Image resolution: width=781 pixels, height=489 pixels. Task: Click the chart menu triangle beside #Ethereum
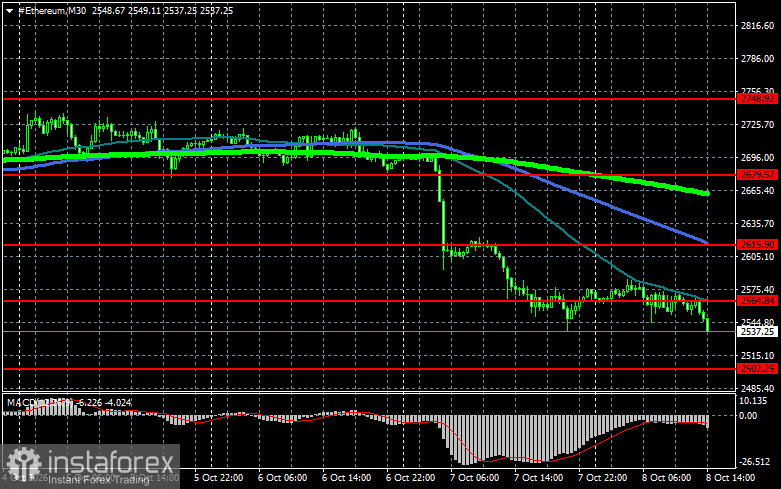[x=9, y=10]
